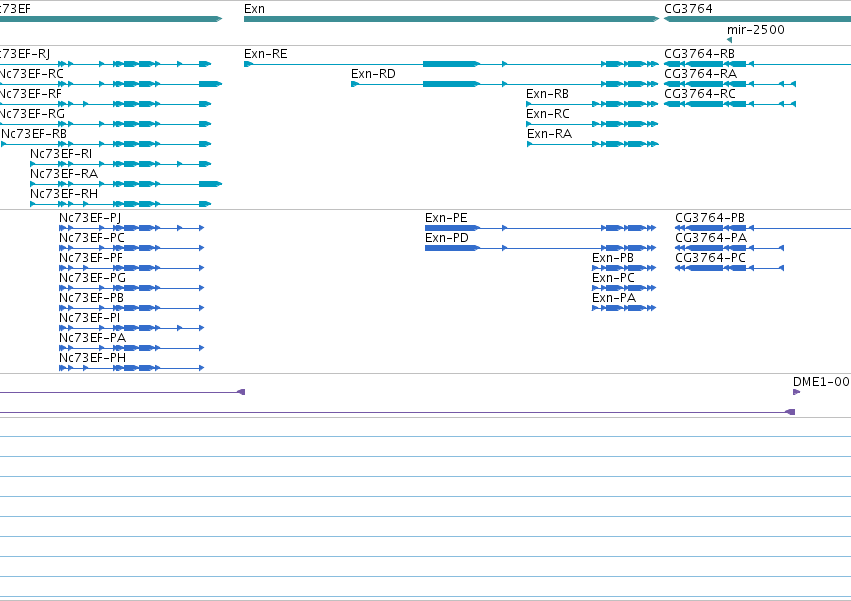Click the mir-2500 gene label
The height and width of the screenshot is (601, 851).
click(x=756, y=30)
